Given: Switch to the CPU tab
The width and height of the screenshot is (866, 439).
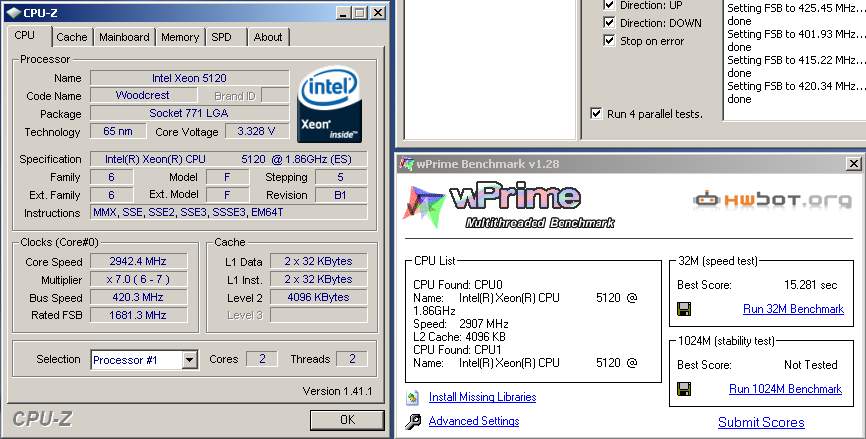Looking at the screenshot, I should (x=24, y=35).
